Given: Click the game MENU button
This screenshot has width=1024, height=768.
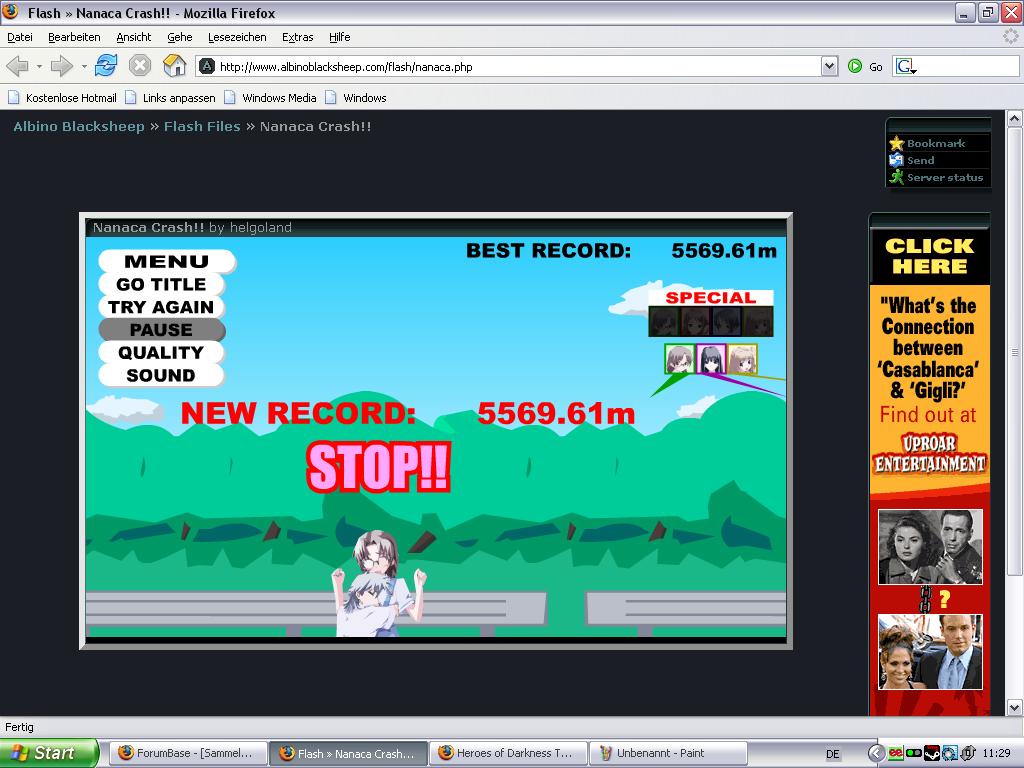Looking at the screenshot, I should (167, 261).
